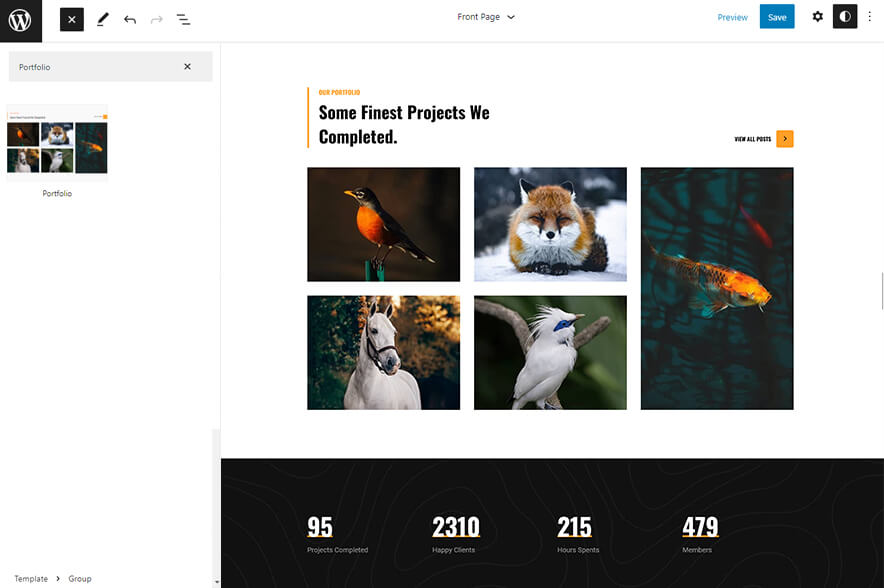This screenshot has height=588, width=884.
Task: Open the Styles panel icon
Action: pos(845,16)
